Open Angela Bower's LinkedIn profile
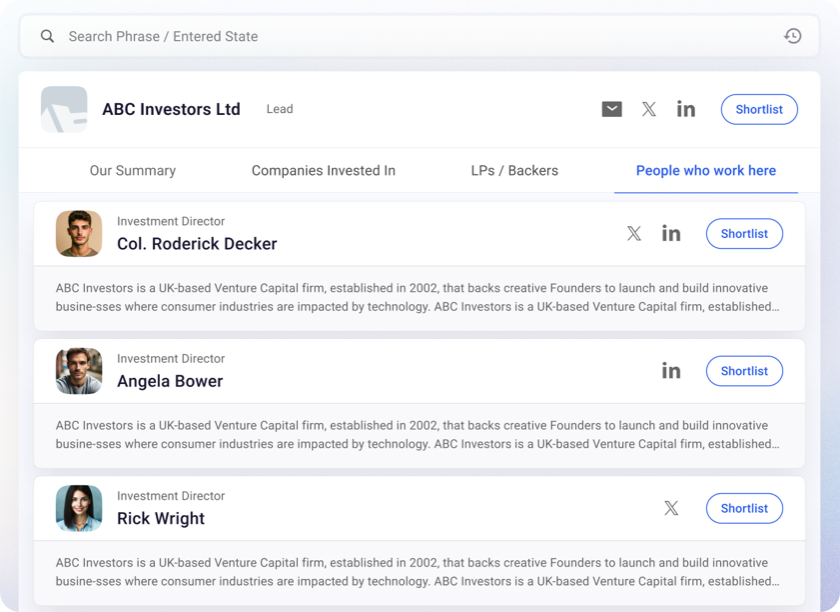This screenshot has width=840, height=612. (x=671, y=370)
